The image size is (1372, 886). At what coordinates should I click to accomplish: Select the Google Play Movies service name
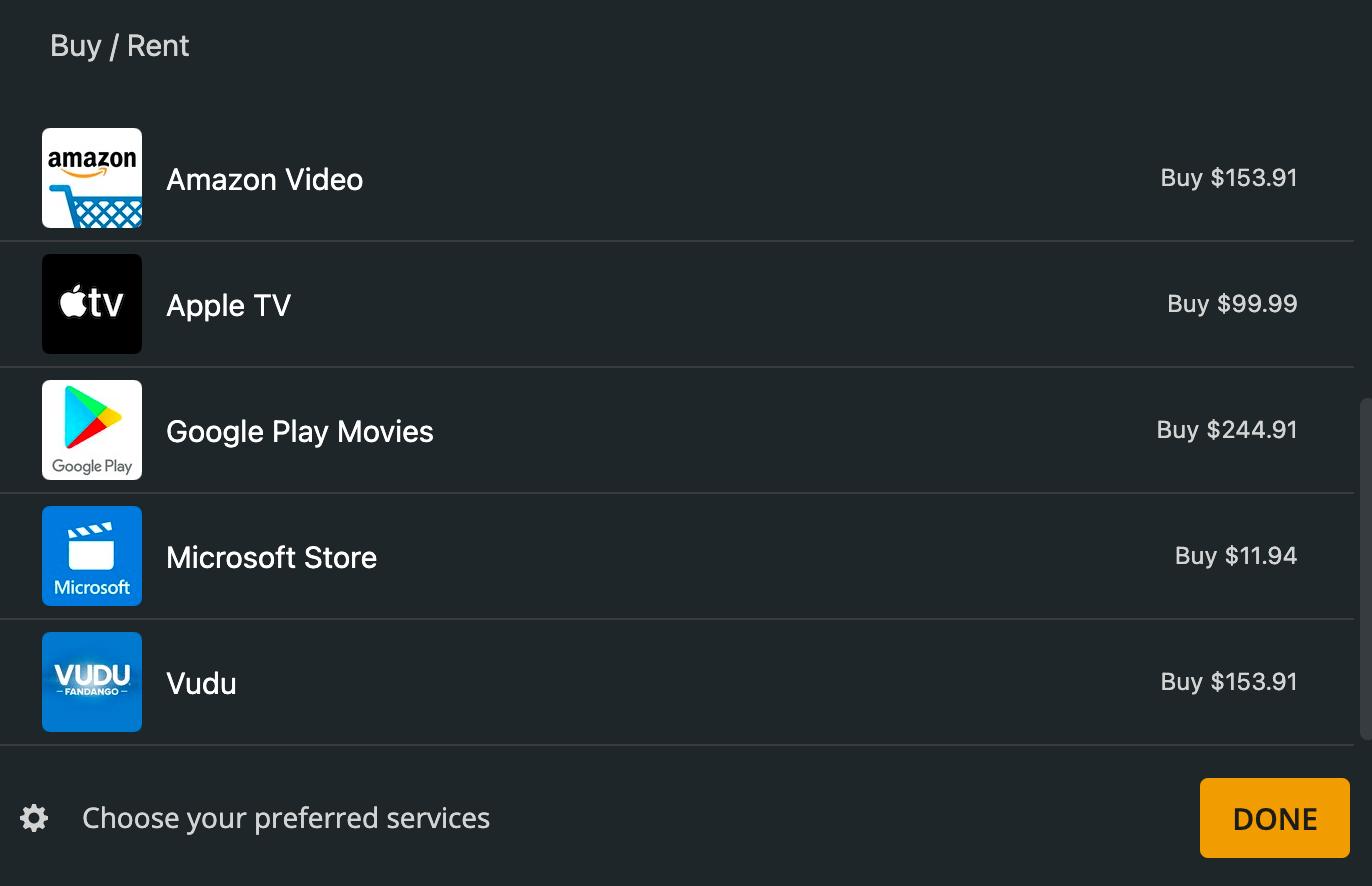[300, 432]
